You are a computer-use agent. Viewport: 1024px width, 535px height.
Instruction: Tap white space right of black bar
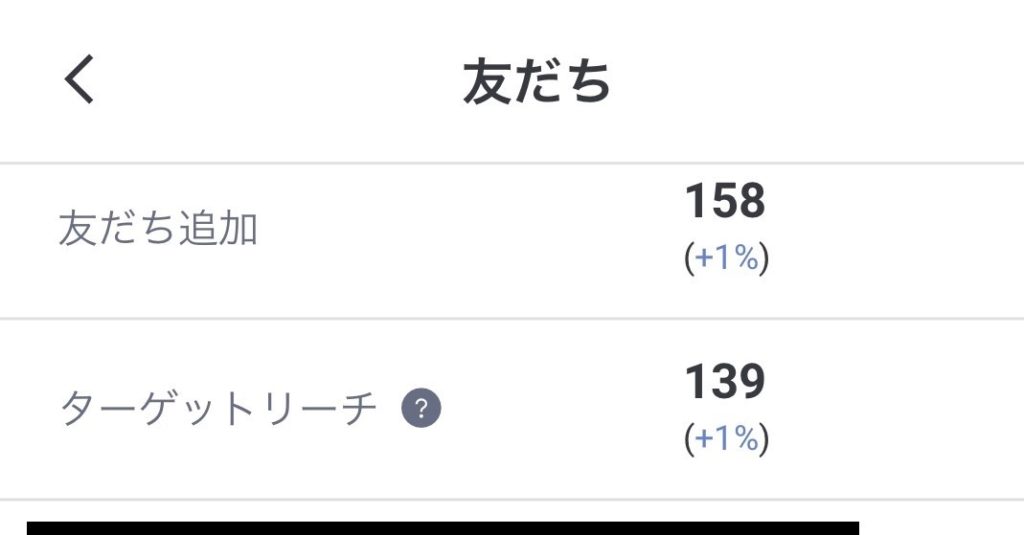point(940,523)
